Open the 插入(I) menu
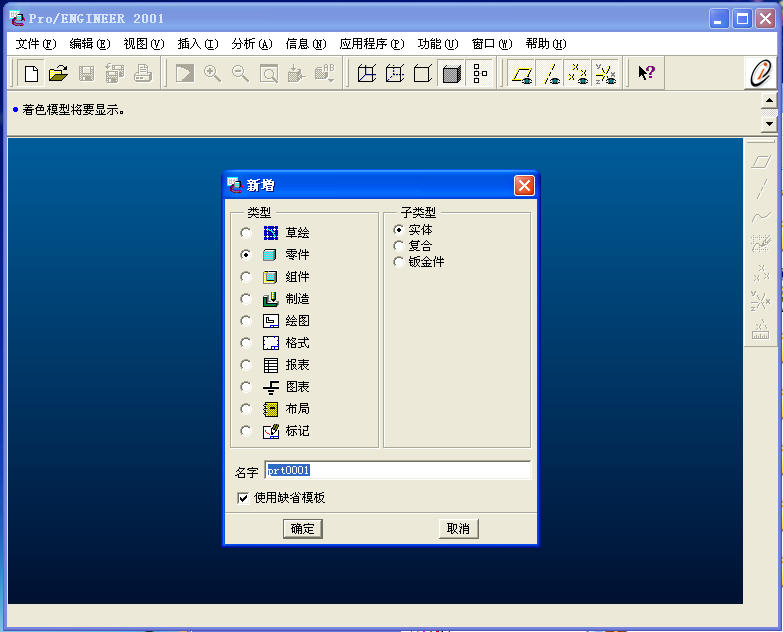The image size is (783, 632). (198, 44)
